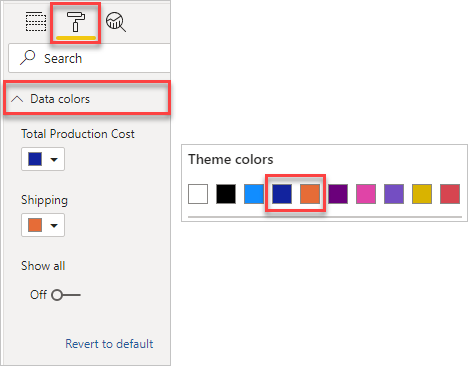
Task: Open the Analytics magnifier icon
Action: [116, 22]
